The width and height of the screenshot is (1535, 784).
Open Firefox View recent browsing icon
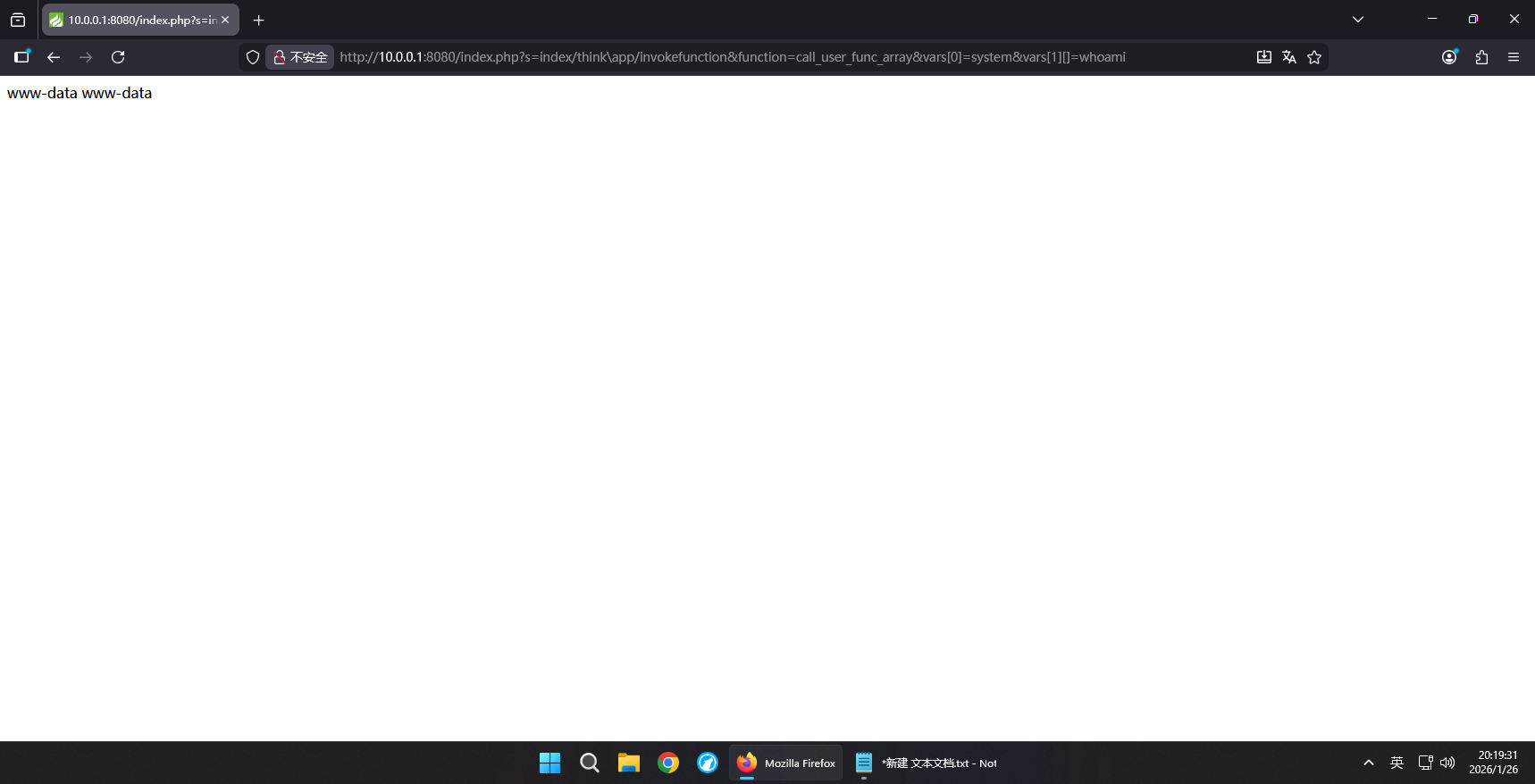coord(18,20)
